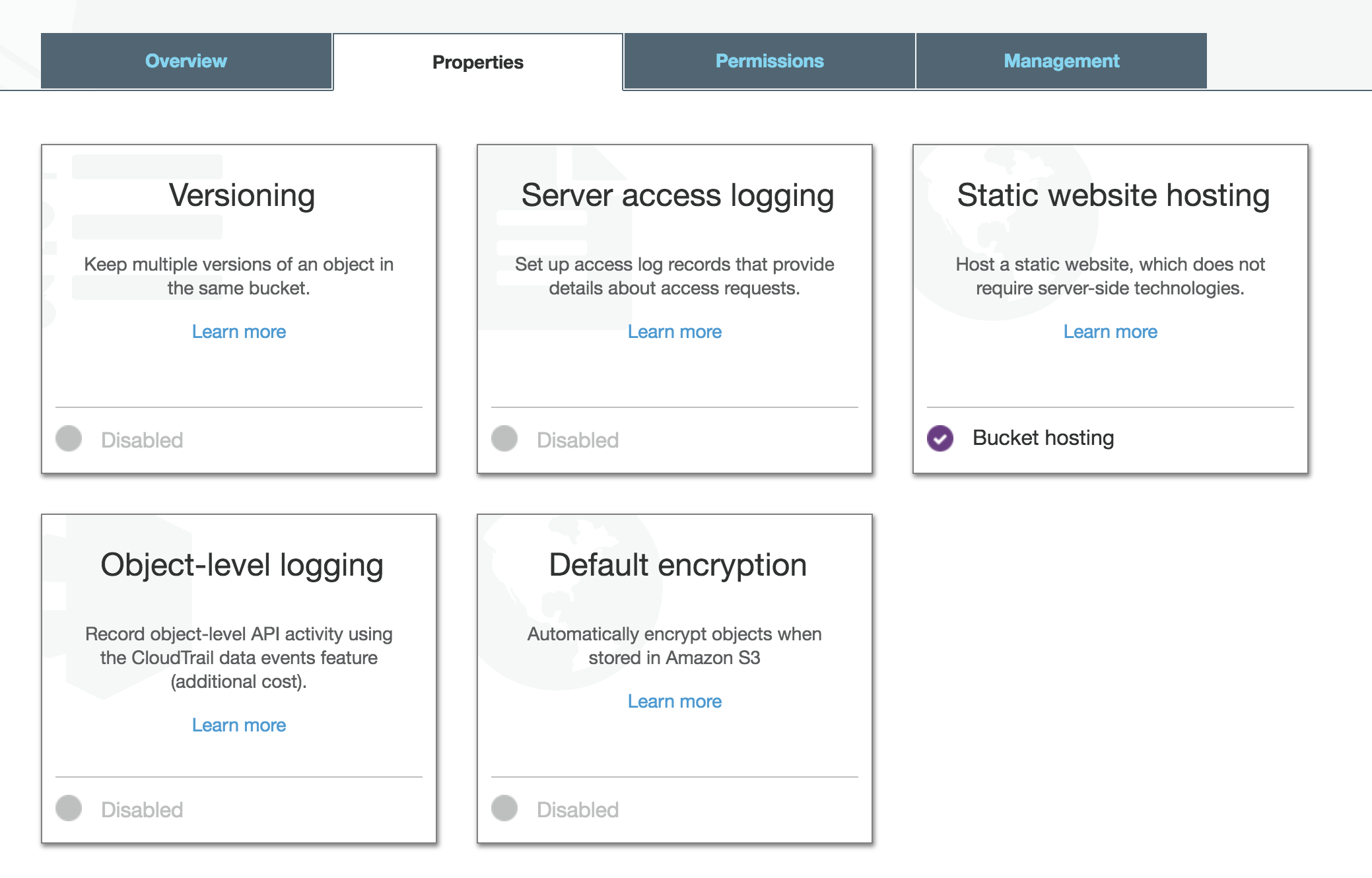
Task: Open Learn more link under Versioning
Action: point(238,331)
